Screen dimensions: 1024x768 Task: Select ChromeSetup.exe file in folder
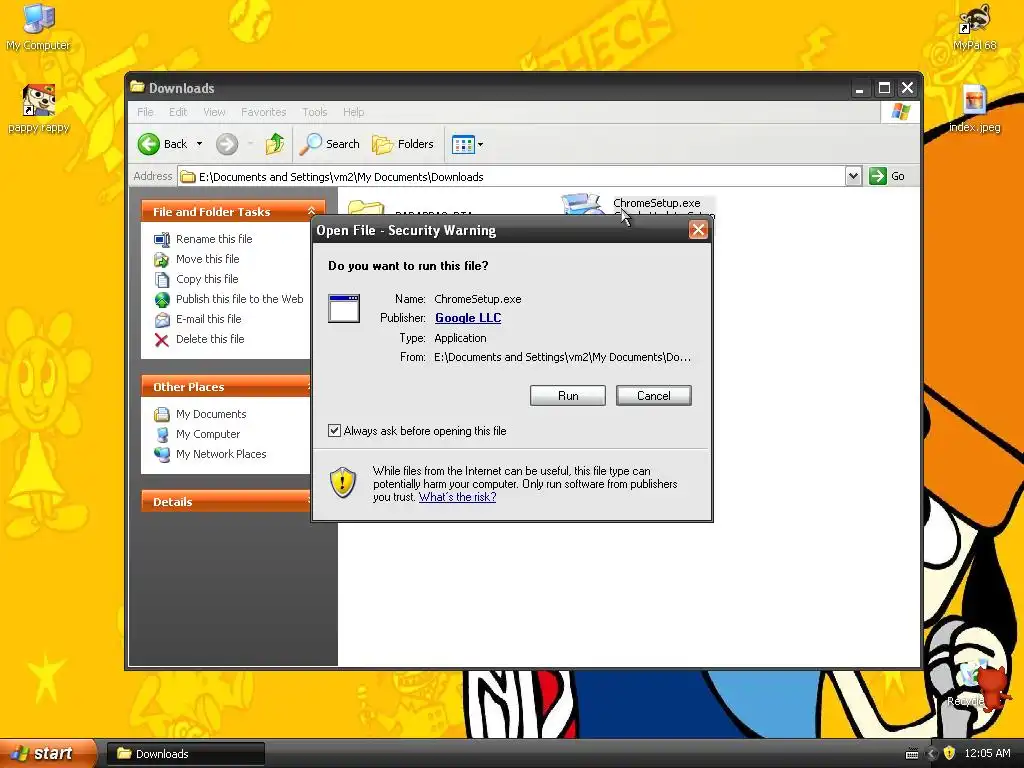(x=656, y=203)
